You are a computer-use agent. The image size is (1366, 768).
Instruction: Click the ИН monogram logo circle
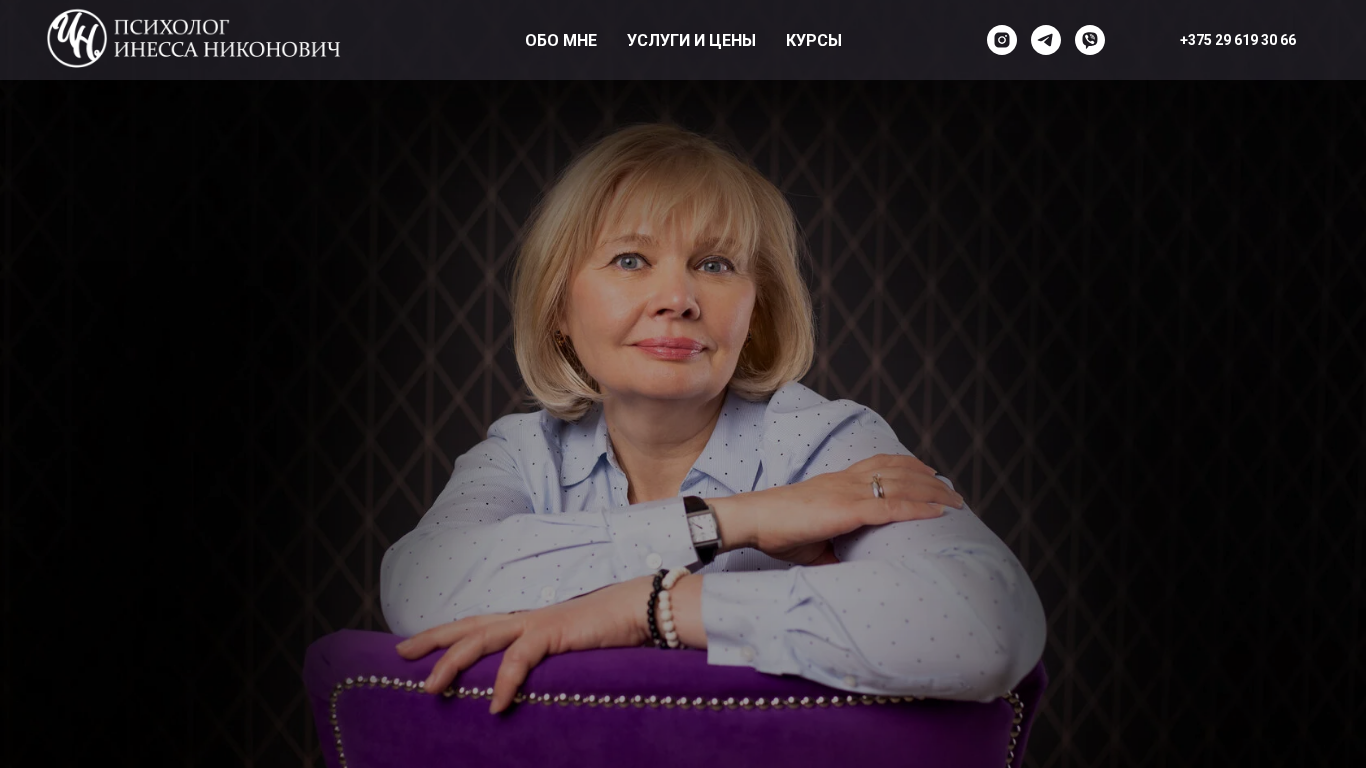click(77, 38)
